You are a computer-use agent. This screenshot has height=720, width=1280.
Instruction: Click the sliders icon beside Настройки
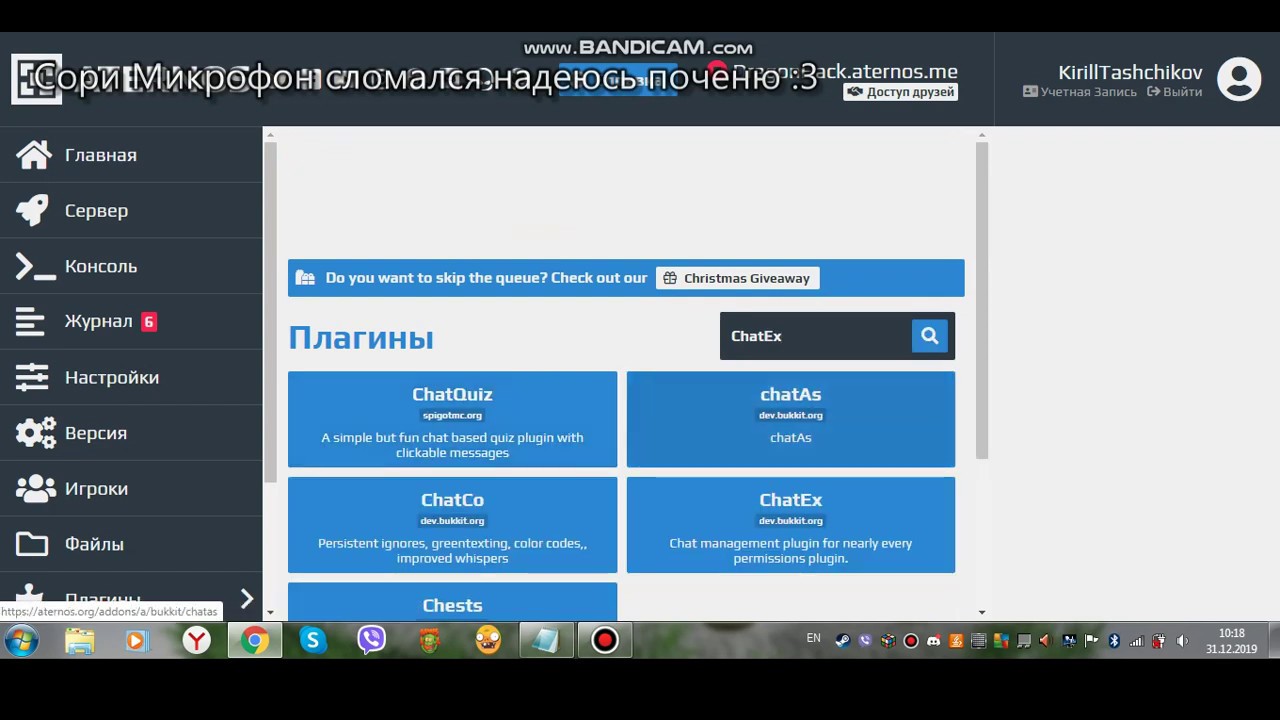pos(31,377)
